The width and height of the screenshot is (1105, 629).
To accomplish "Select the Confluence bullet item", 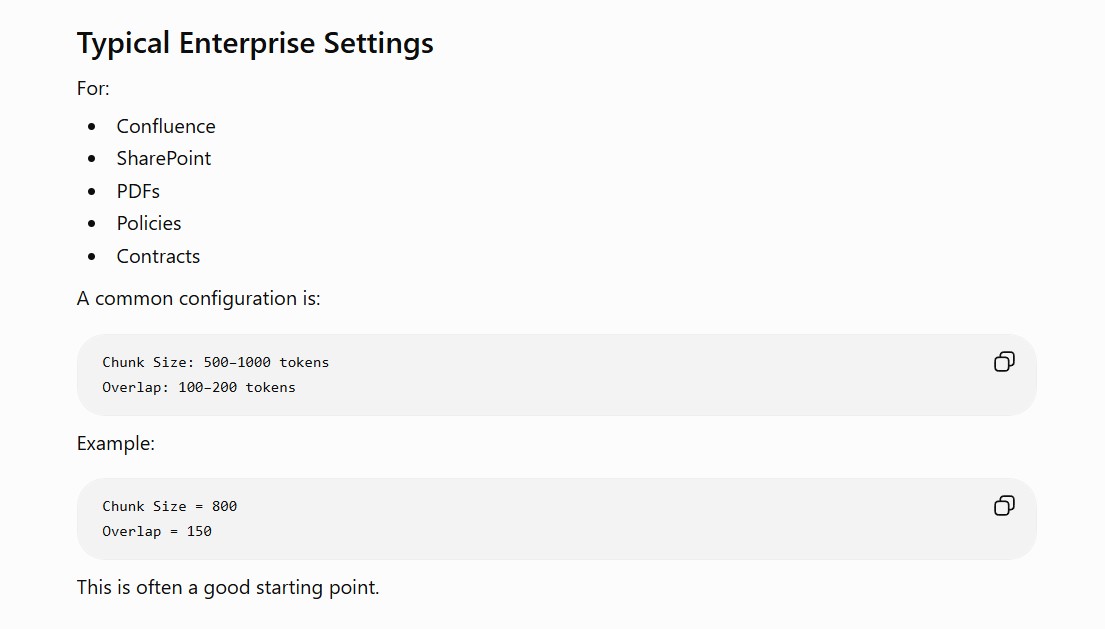I will pyautogui.click(x=166, y=126).
